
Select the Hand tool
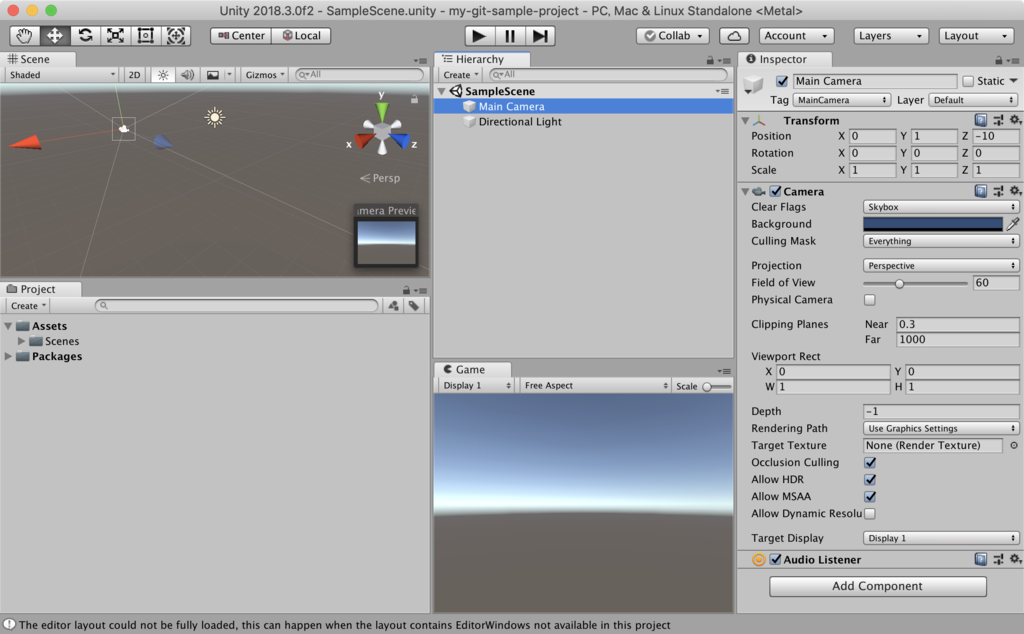pyautogui.click(x=25, y=35)
